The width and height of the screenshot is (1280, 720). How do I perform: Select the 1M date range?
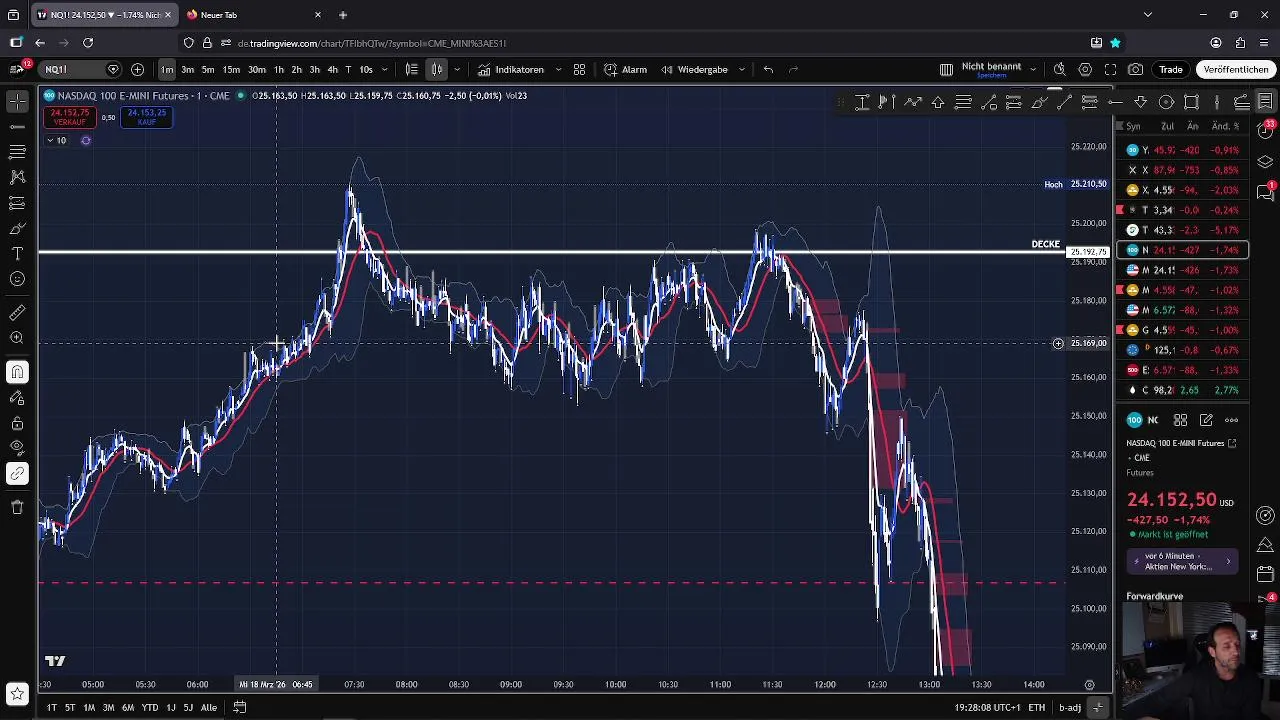click(89, 707)
